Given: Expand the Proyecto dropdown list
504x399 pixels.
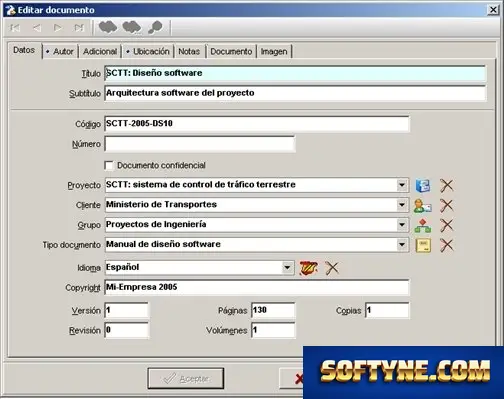Looking at the screenshot, I should point(402,185).
